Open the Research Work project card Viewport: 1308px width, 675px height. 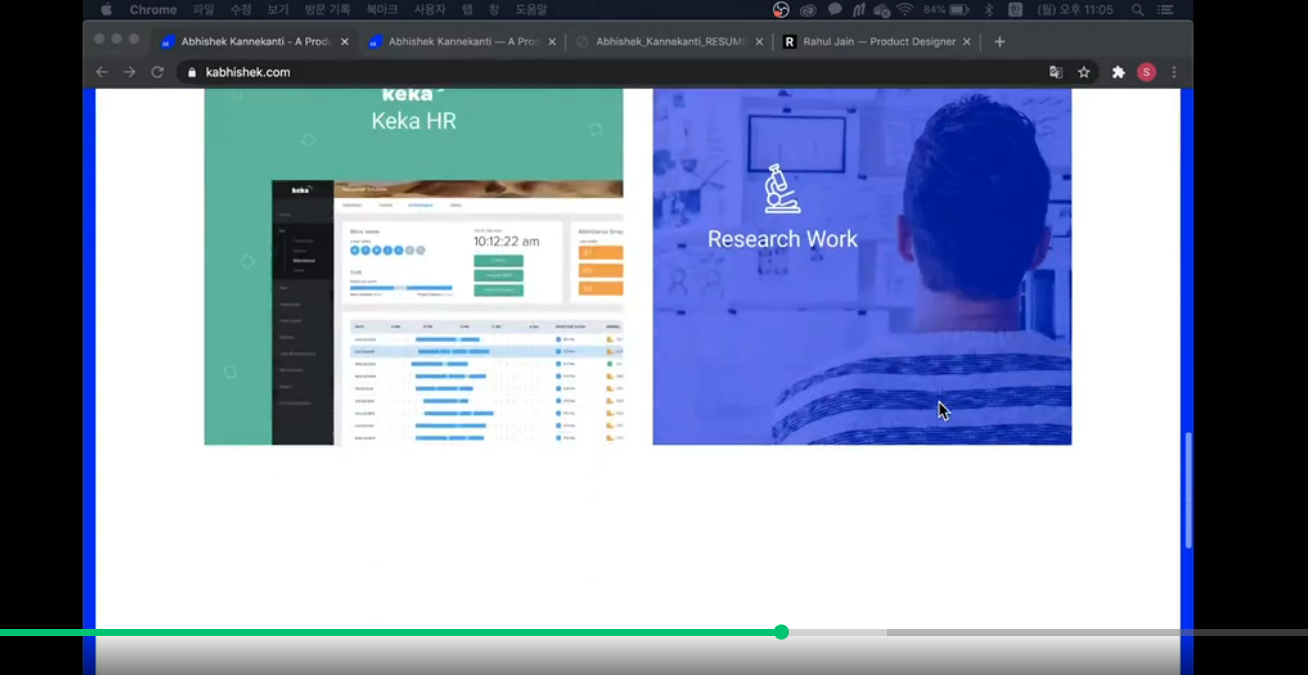(x=862, y=267)
